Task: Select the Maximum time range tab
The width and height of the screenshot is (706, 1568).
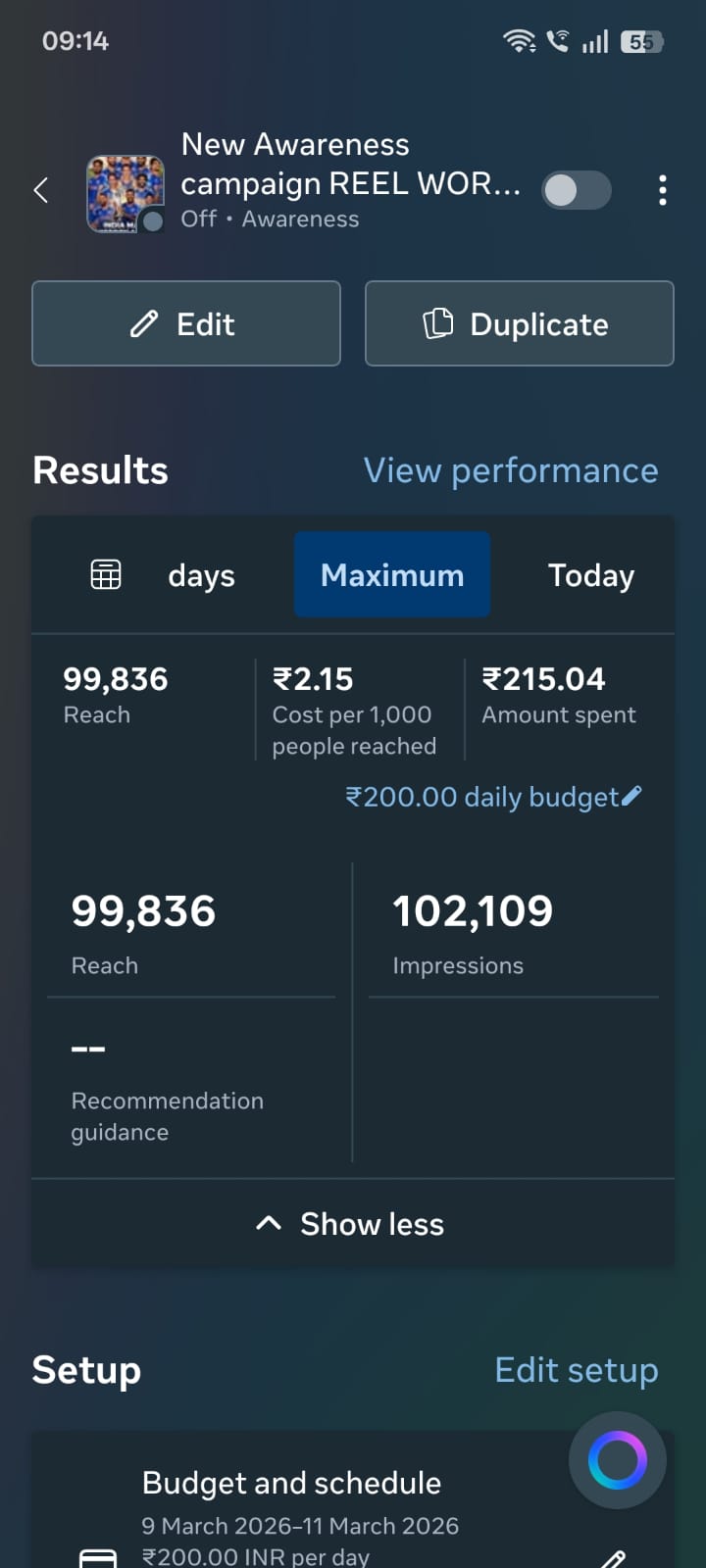Action: 392,574
